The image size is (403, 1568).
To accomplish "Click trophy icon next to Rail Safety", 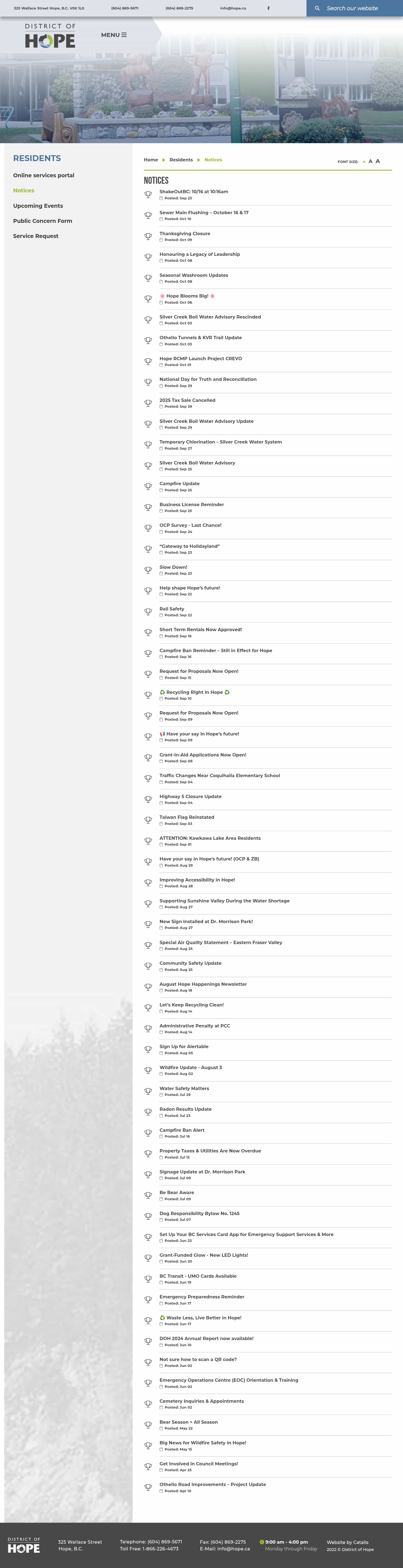I will coord(148,612).
